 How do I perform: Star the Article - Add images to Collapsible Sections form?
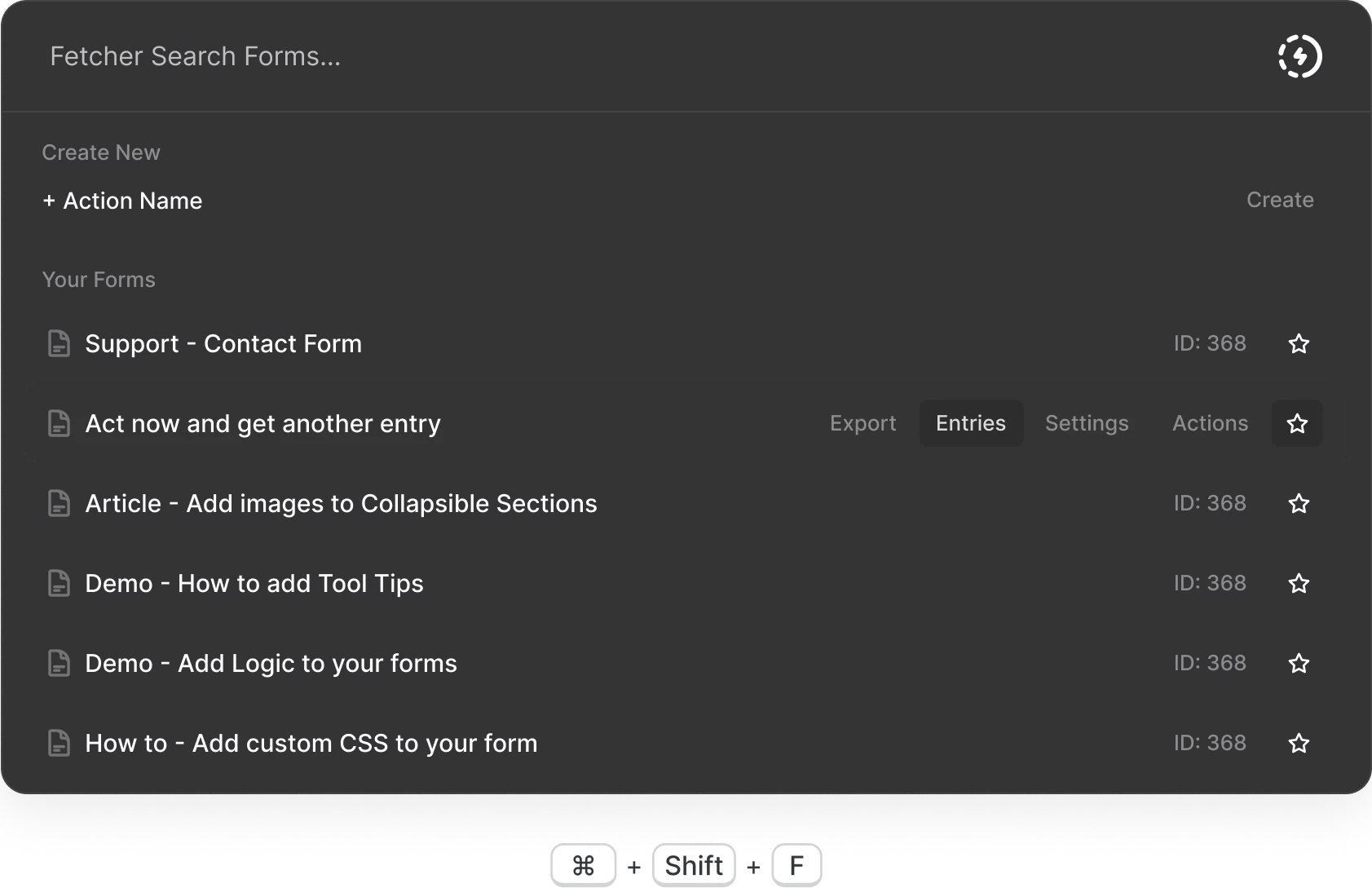[1299, 503]
